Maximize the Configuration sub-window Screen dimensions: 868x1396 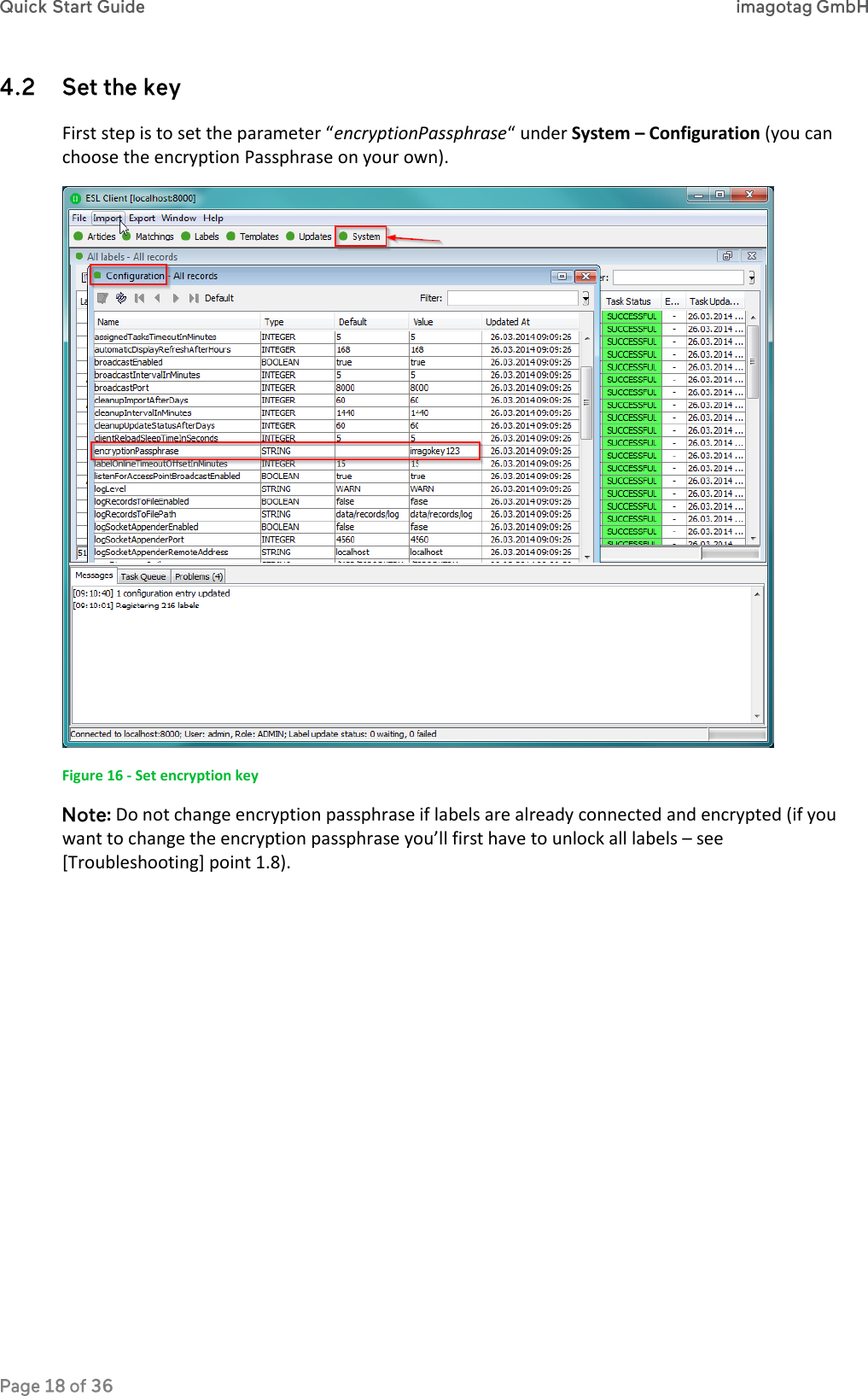pos(562,276)
